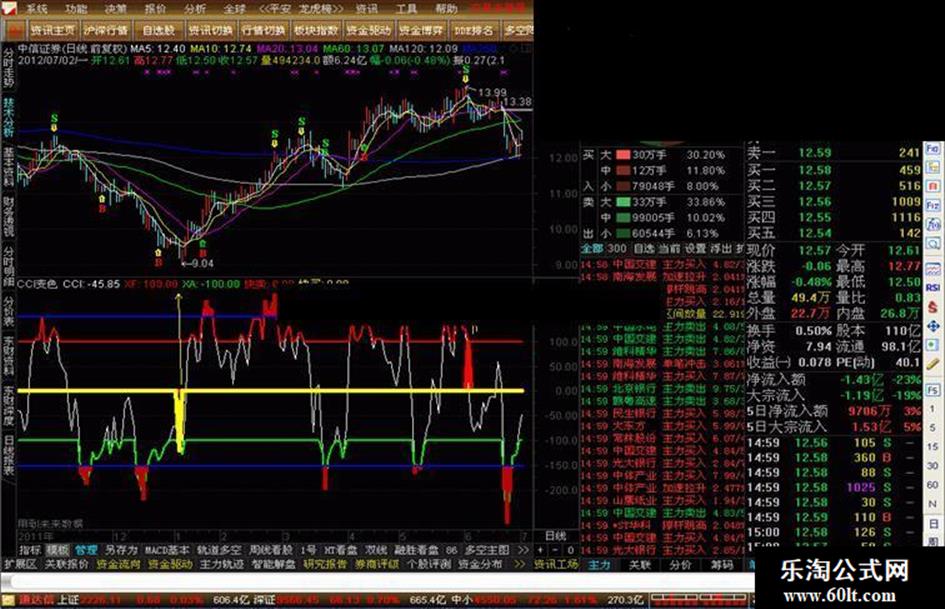Screen dimensions: 945x609
Task: Open the 工具 menu
Action: [x=406, y=8]
